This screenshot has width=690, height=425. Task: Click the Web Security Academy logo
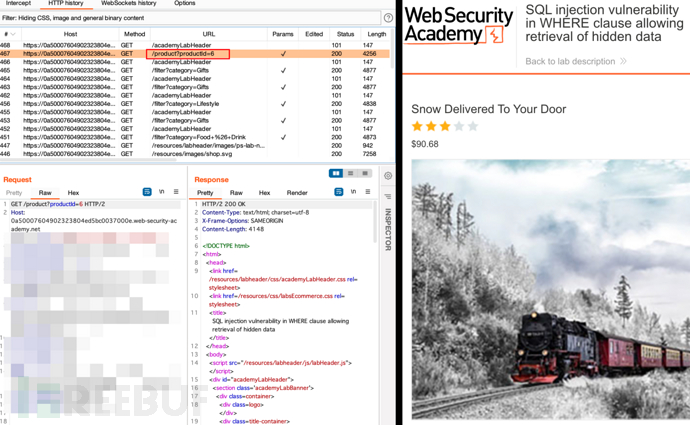(x=459, y=26)
